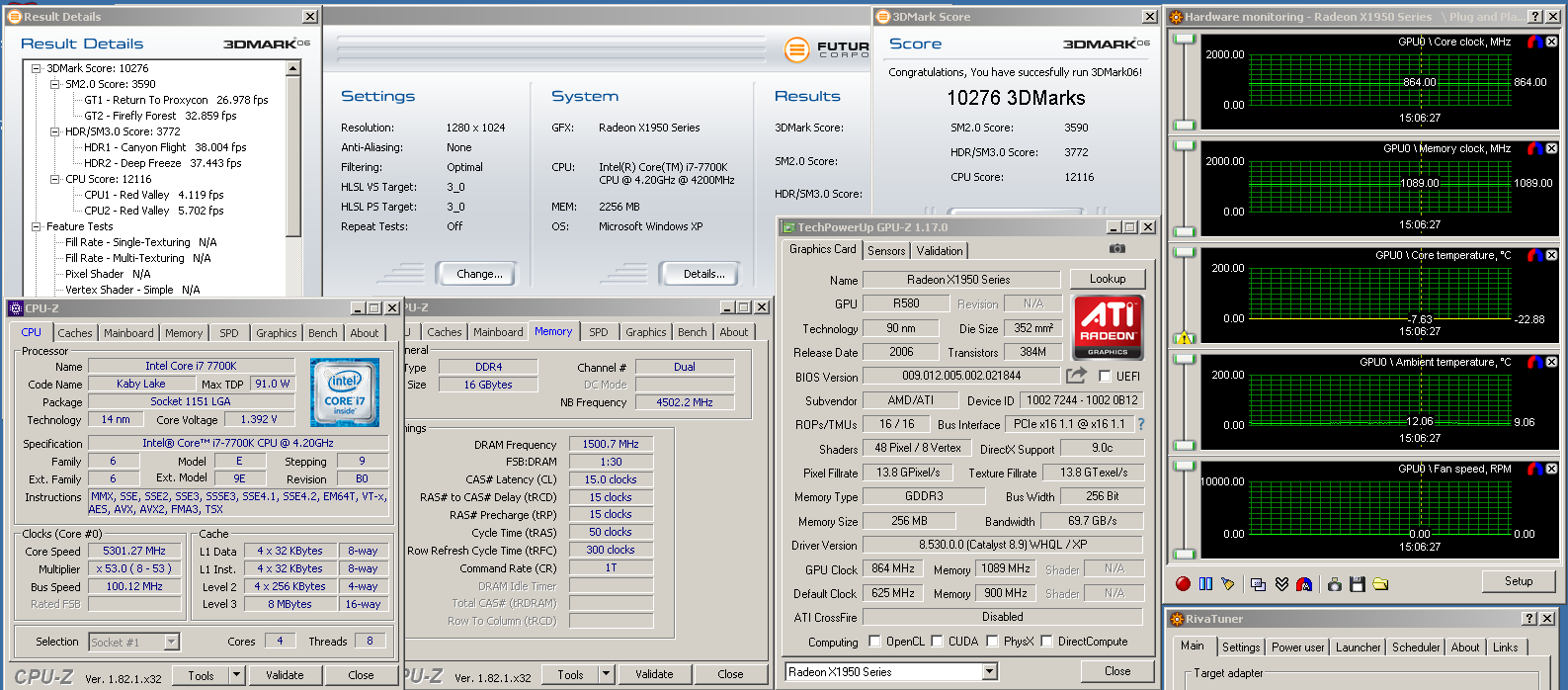The width and height of the screenshot is (1568, 690).
Task: Remove the Core clock graph with its X
Action: coord(1551,42)
